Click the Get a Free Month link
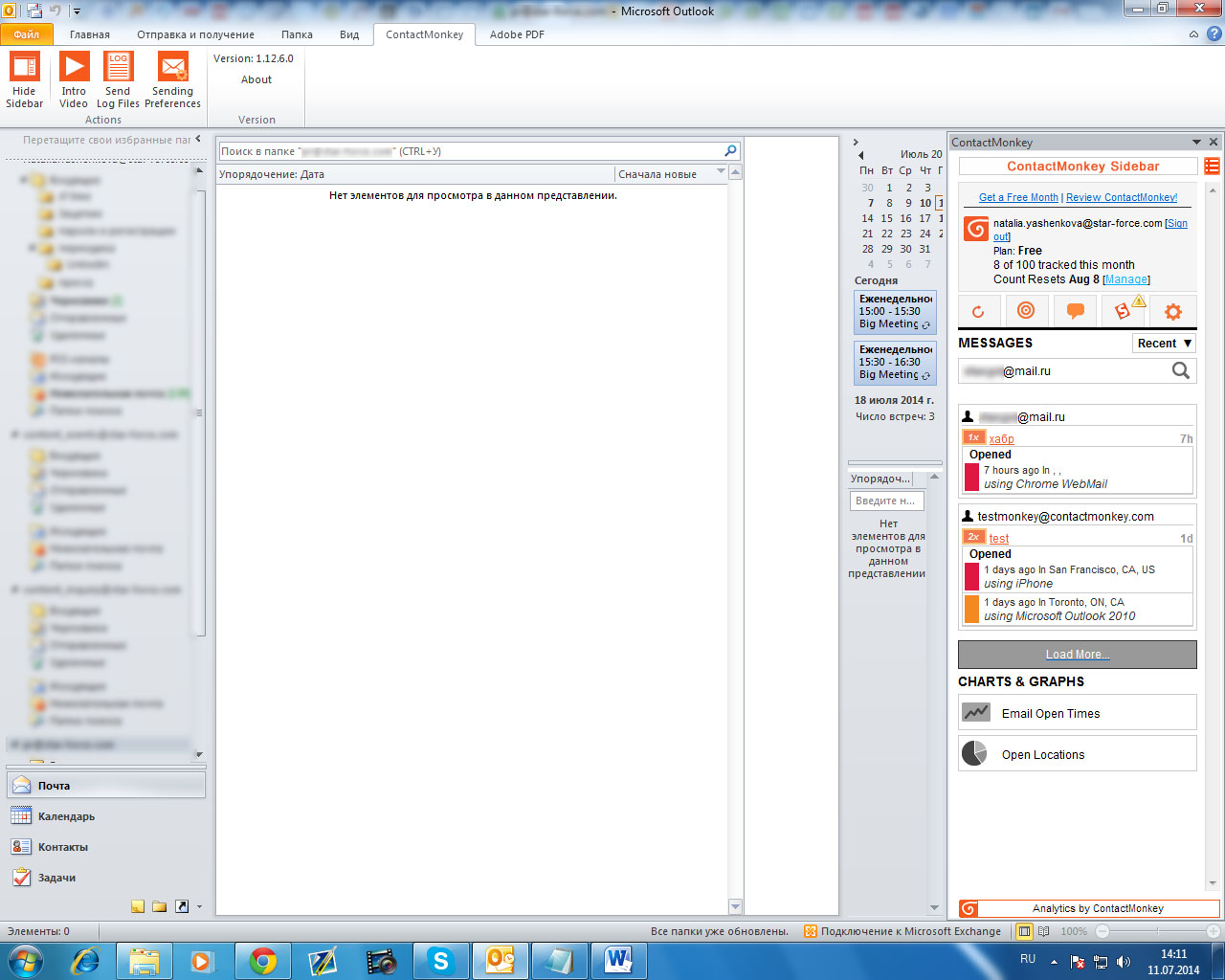The image size is (1225, 980). tap(1018, 197)
